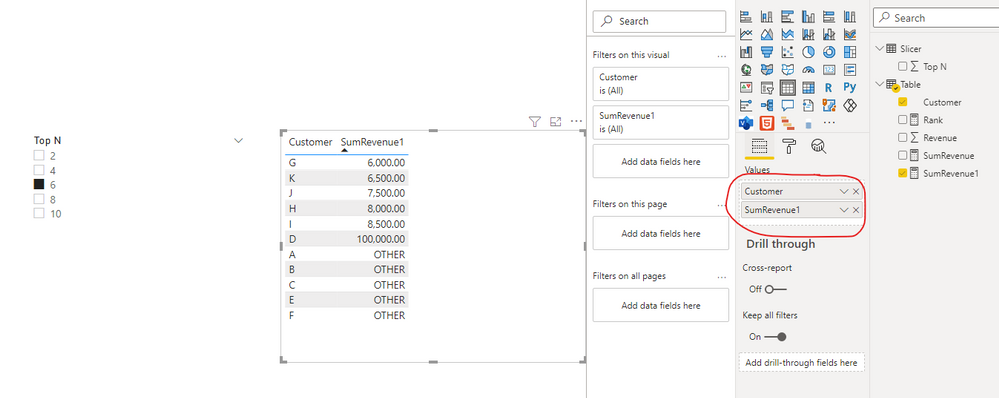The image size is (999, 398).
Task: Switch to the Format paint roller tab
Action: [789, 146]
